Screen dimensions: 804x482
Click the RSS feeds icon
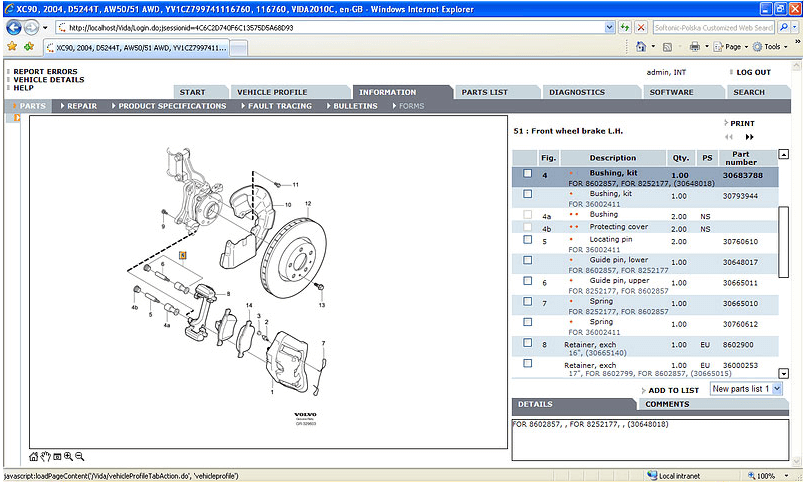tap(667, 47)
